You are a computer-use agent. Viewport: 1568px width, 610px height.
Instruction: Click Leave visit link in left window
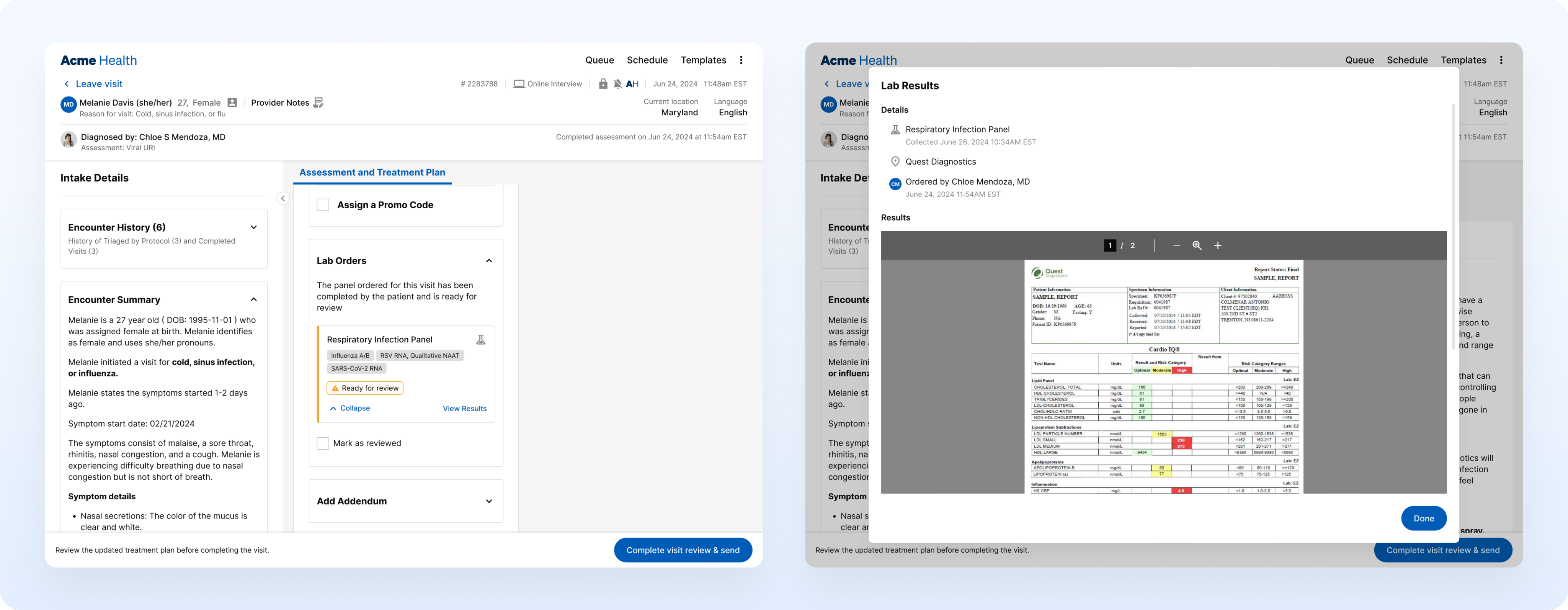pos(99,84)
